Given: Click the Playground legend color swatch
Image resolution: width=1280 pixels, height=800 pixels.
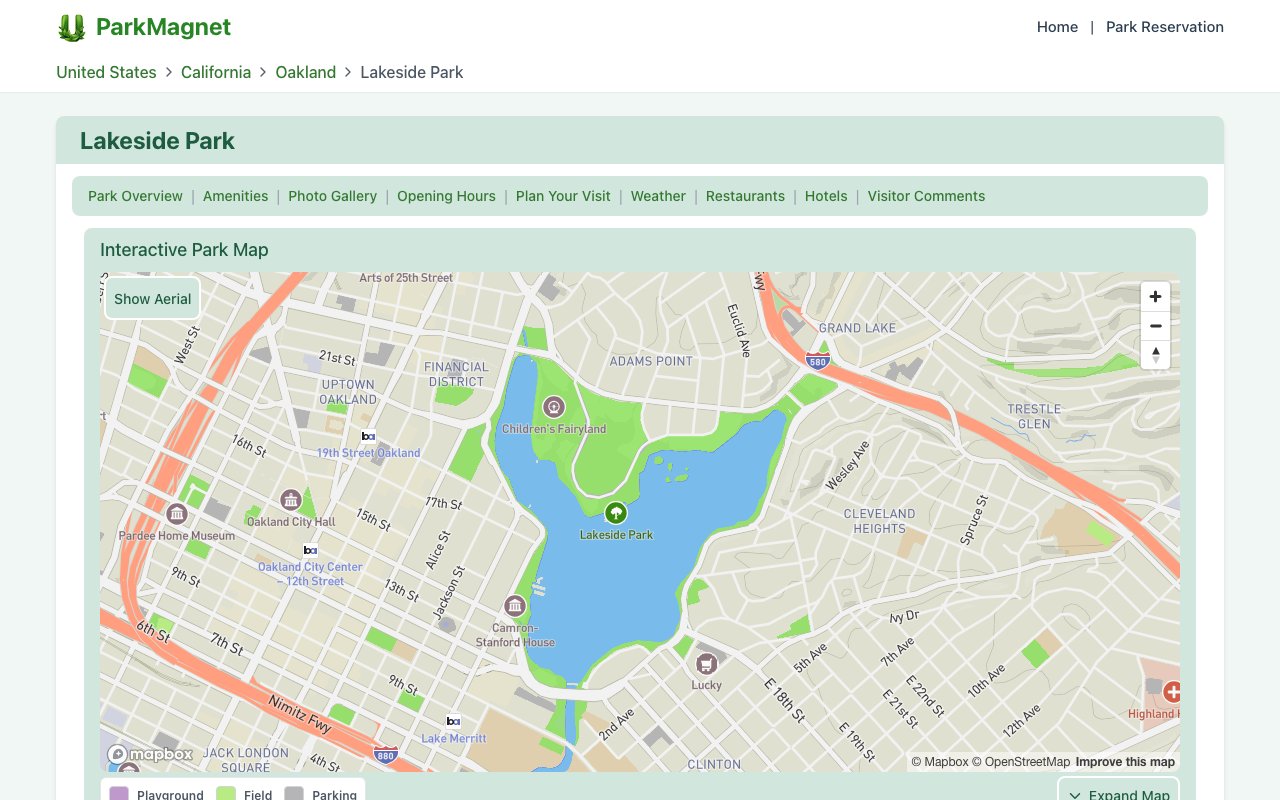Looking at the screenshot, I should pyautogui.click(x=119, y=795).
